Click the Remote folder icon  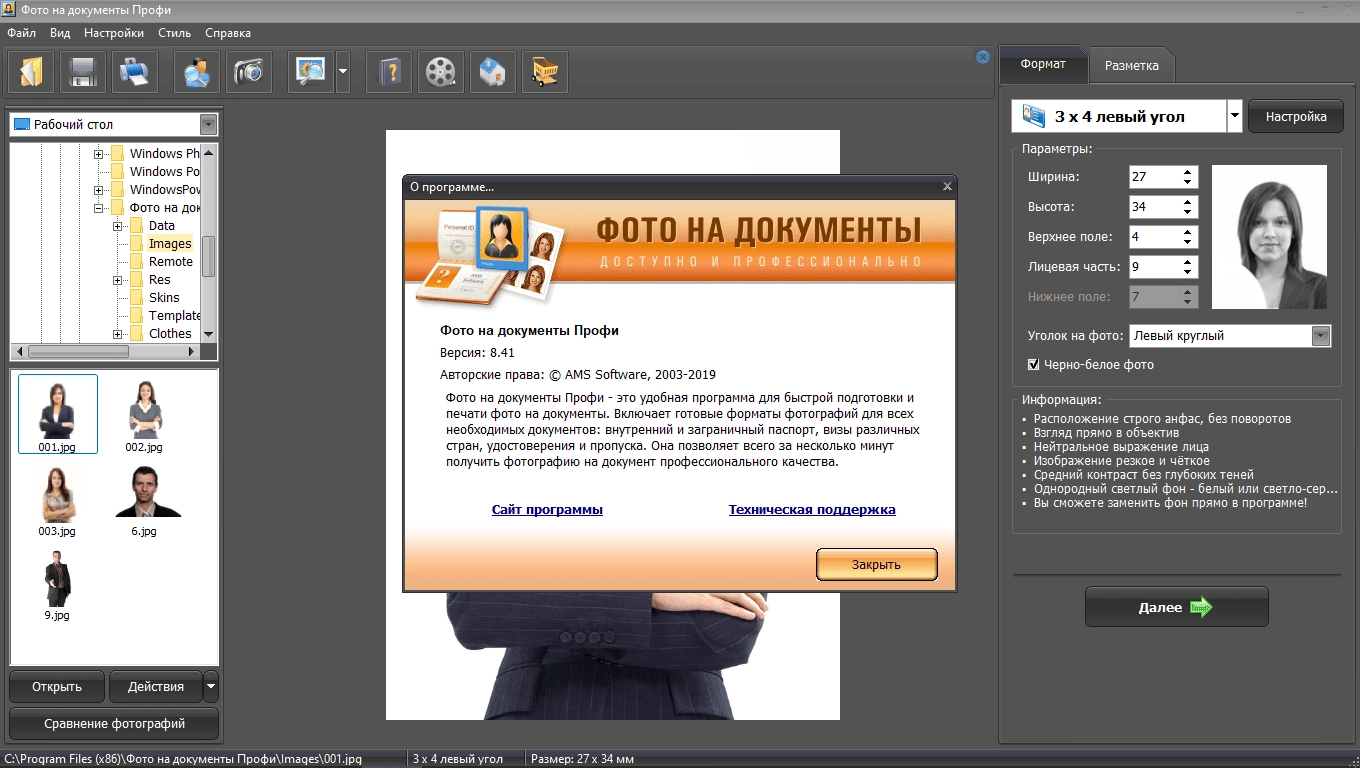click(137, 261)
